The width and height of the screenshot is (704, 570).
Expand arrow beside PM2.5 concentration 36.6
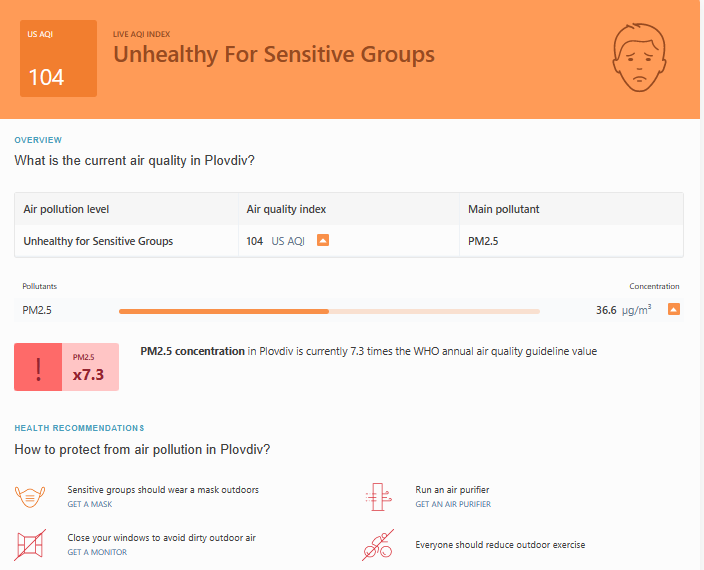674,310
